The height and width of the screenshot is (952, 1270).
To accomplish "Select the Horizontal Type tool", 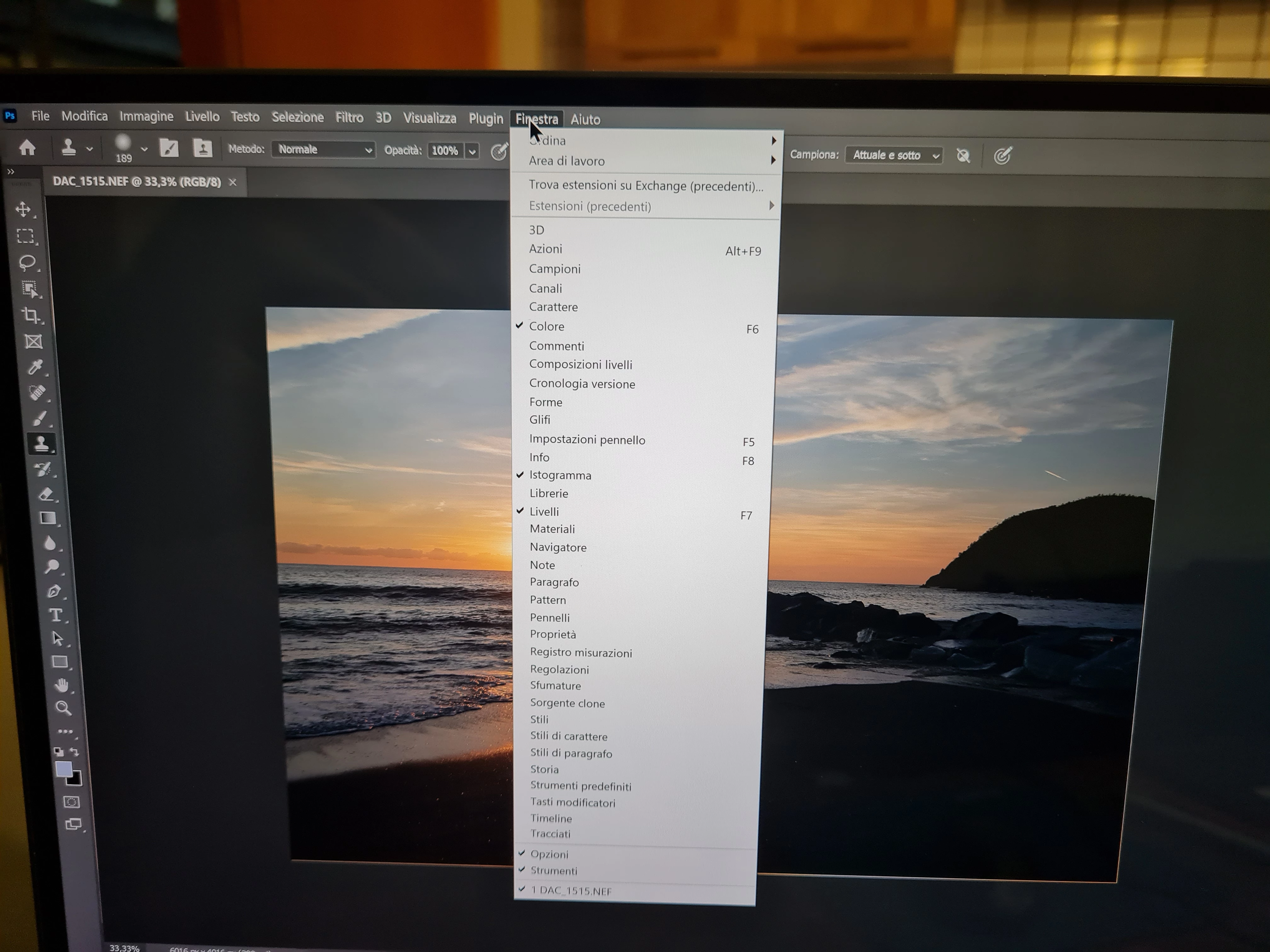I will click(56, 615).
